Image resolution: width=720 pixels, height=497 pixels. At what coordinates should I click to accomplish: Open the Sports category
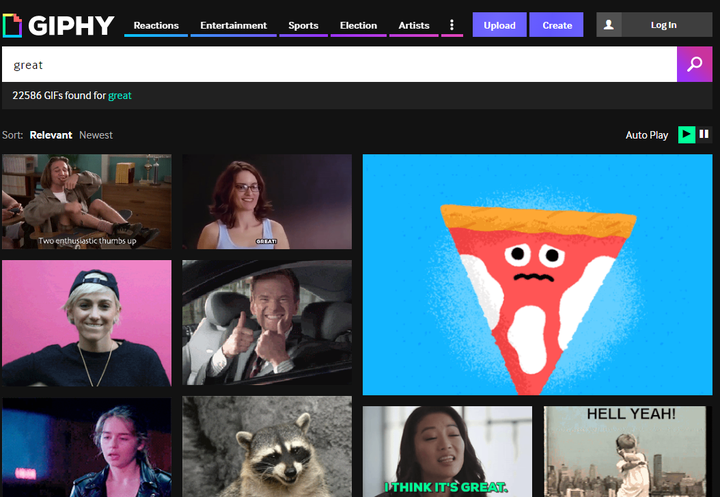tap(303, 25)
